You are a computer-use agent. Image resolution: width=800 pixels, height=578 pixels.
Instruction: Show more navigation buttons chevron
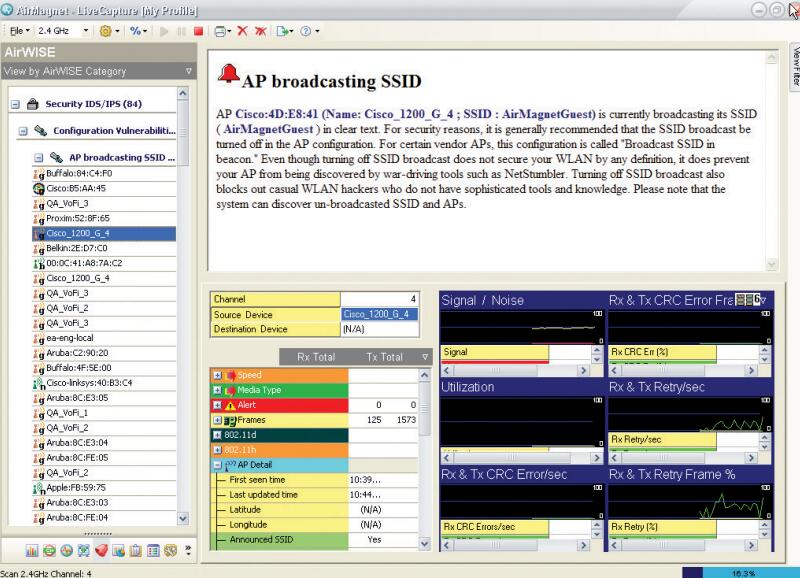click(x=188, y=550)
